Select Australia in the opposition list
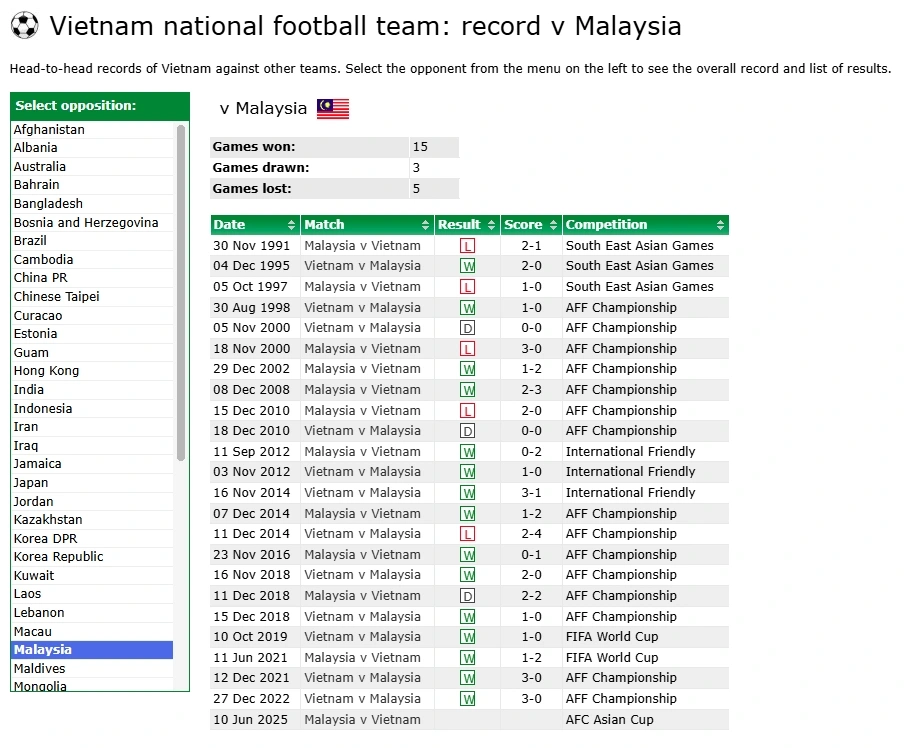 [x=92, y=167]
